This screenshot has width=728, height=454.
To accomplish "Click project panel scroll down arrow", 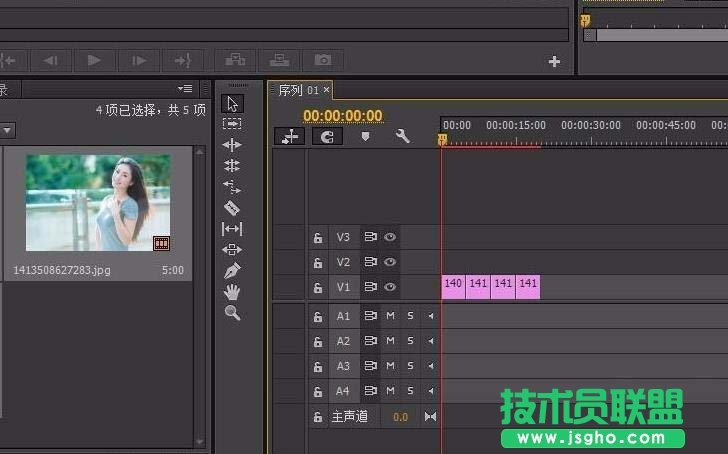I will [200, 441].
